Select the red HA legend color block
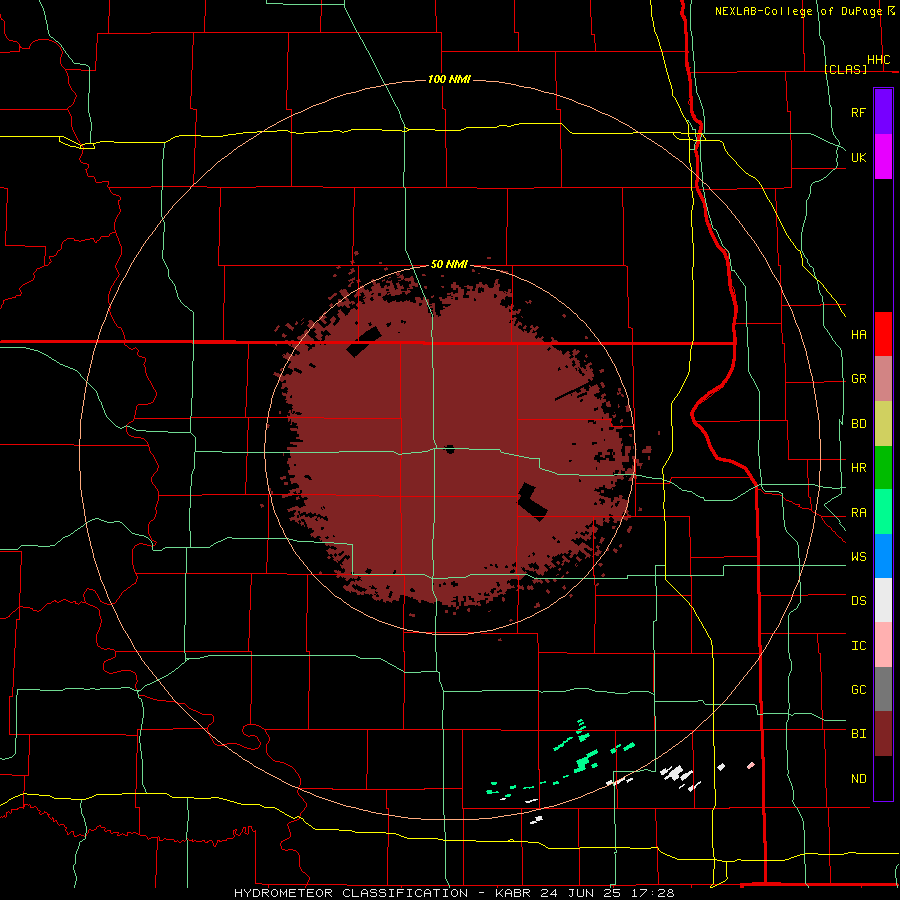Screen dimensions: 900x900 (x=883, y=334)
